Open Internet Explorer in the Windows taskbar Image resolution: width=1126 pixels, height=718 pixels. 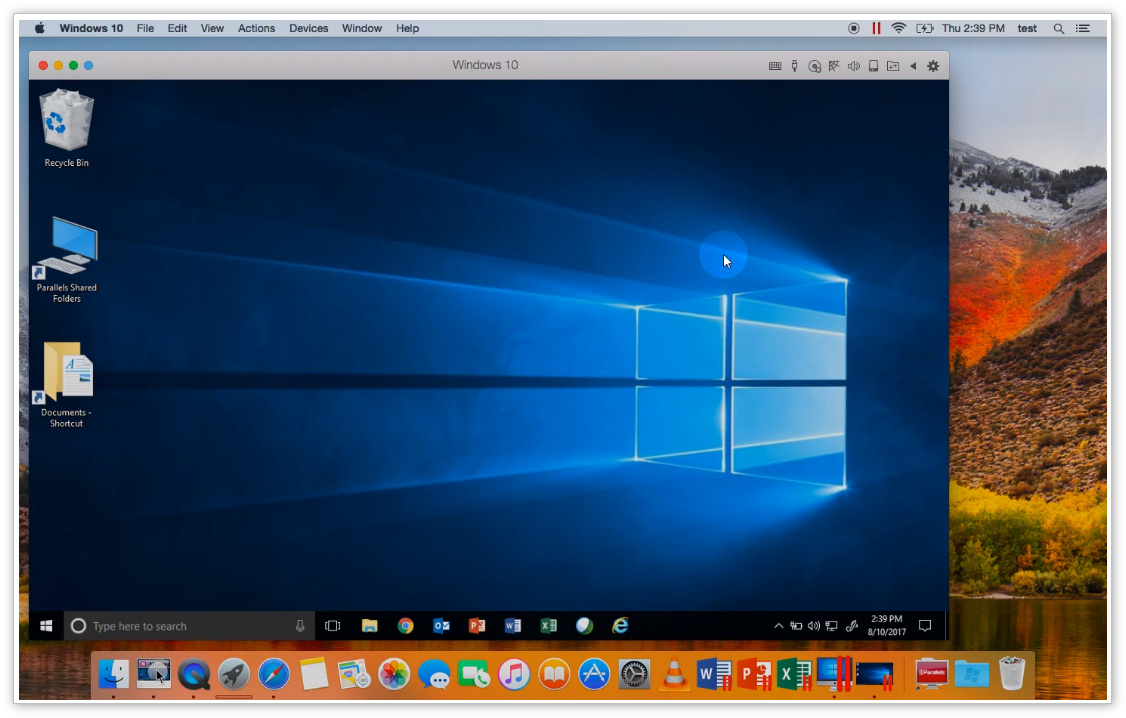[x=620, y=626]
